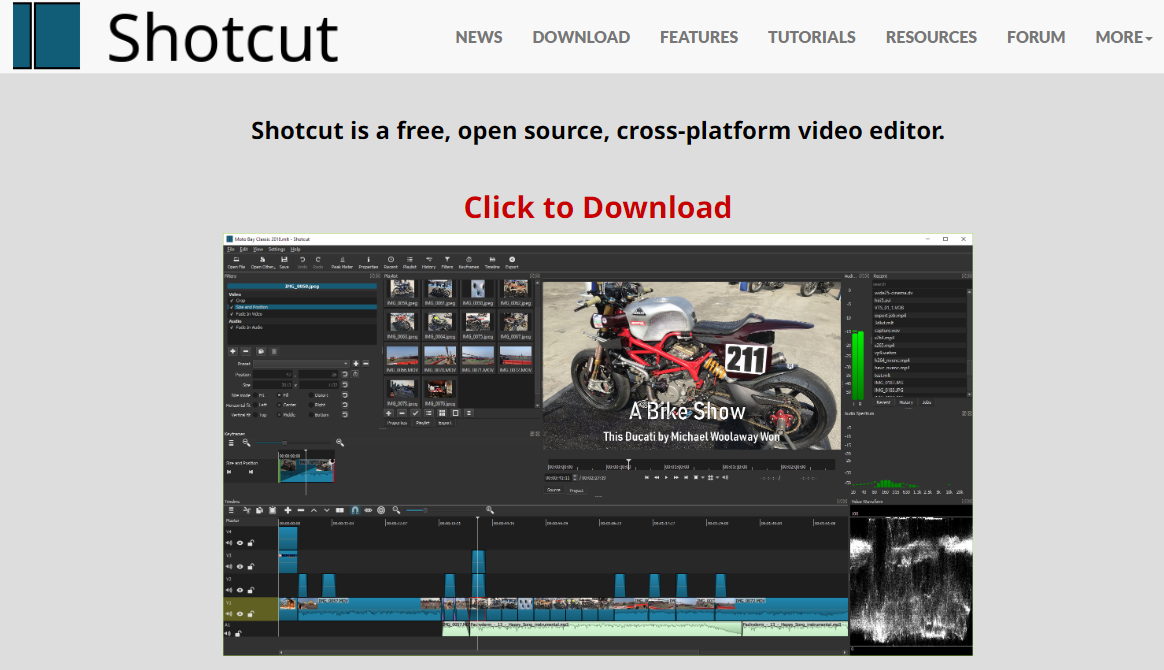Open the timeline hamburger menu icon
Screen dimensions: 1164x670
231,510
